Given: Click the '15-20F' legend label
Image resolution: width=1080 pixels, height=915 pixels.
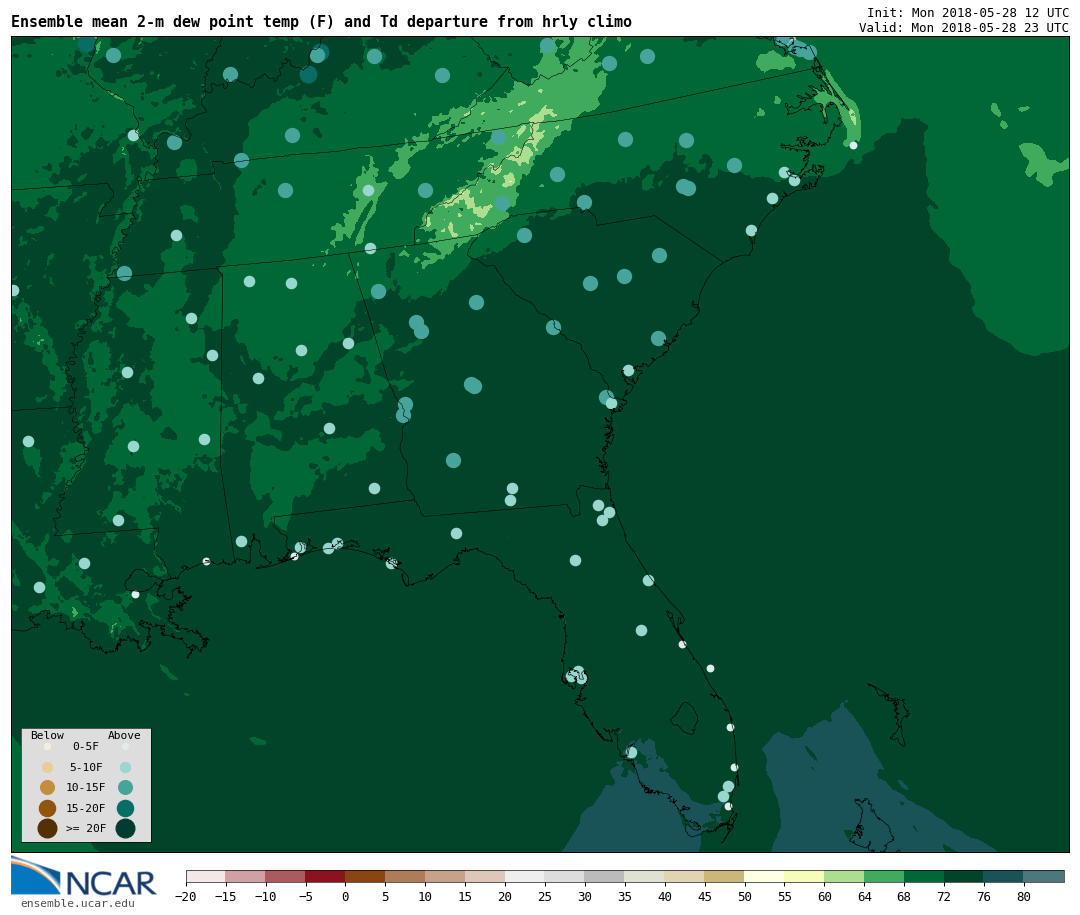Looking at the screenshot, I should tap(86, 808).
